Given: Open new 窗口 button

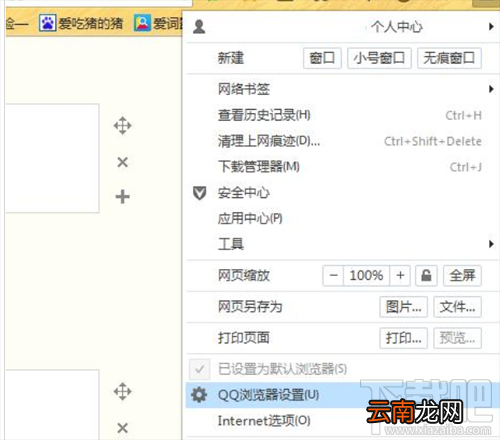Looking at the screenshot, I should coord(322,58).
